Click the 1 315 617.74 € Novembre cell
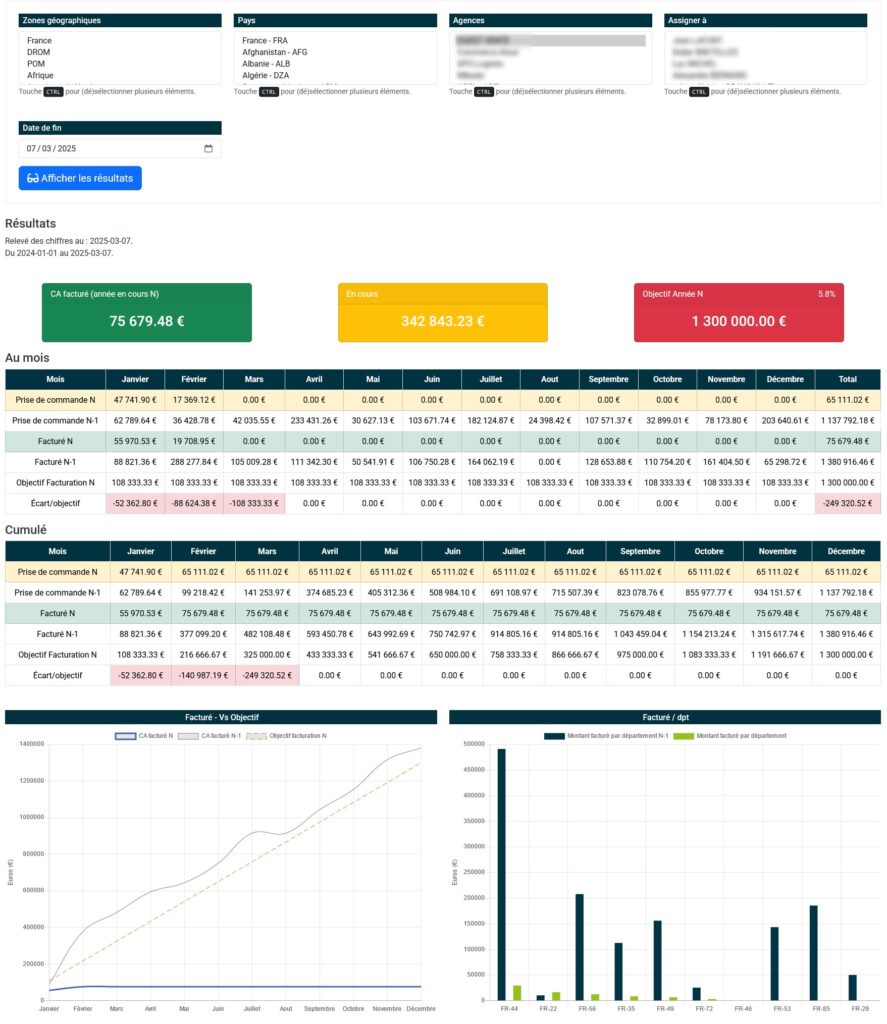The image size is (887, 1024). click(777, 634)
